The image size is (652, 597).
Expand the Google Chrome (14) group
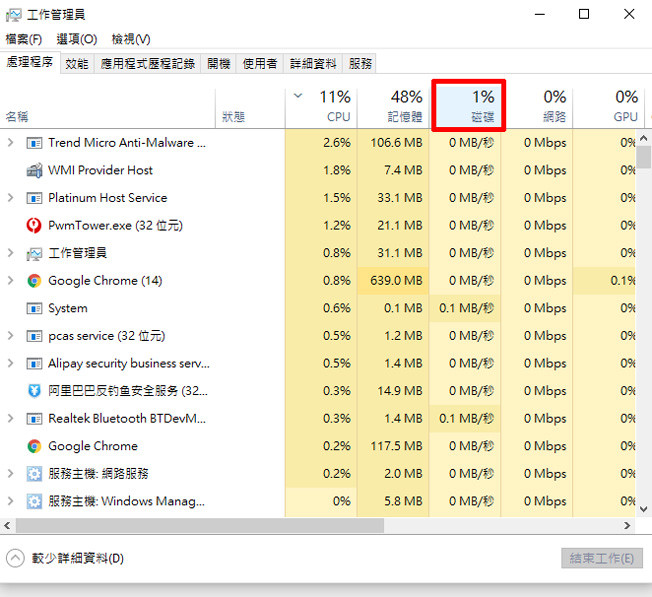(10, 281)
